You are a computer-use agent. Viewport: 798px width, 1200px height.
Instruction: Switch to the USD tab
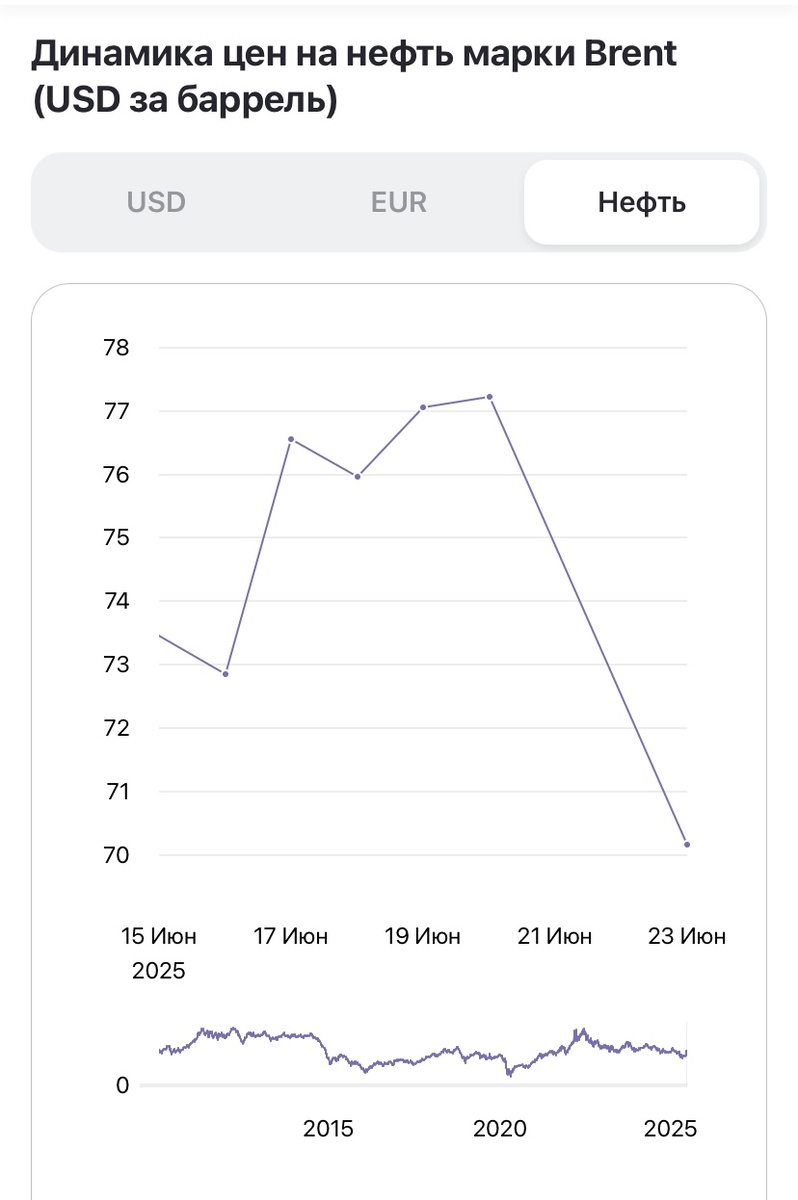[x=156, y=202]
